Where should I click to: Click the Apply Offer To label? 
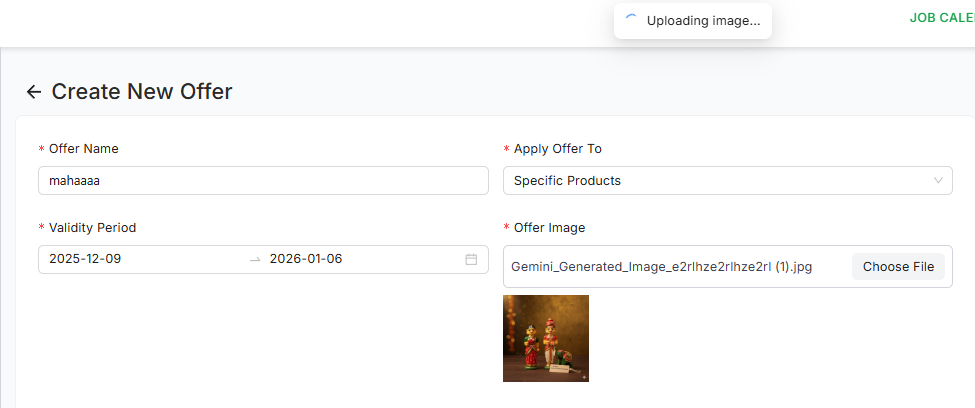click(558, 149)
